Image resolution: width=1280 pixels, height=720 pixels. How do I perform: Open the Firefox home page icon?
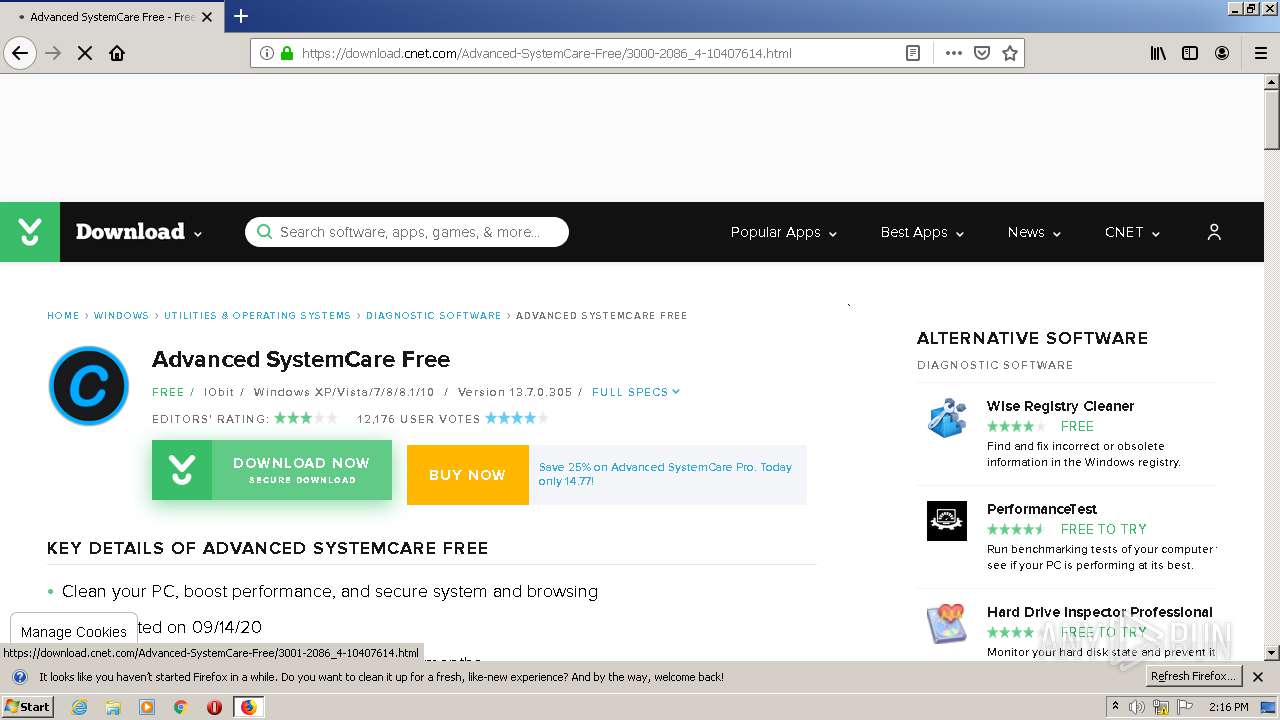[x=117, y=53]
